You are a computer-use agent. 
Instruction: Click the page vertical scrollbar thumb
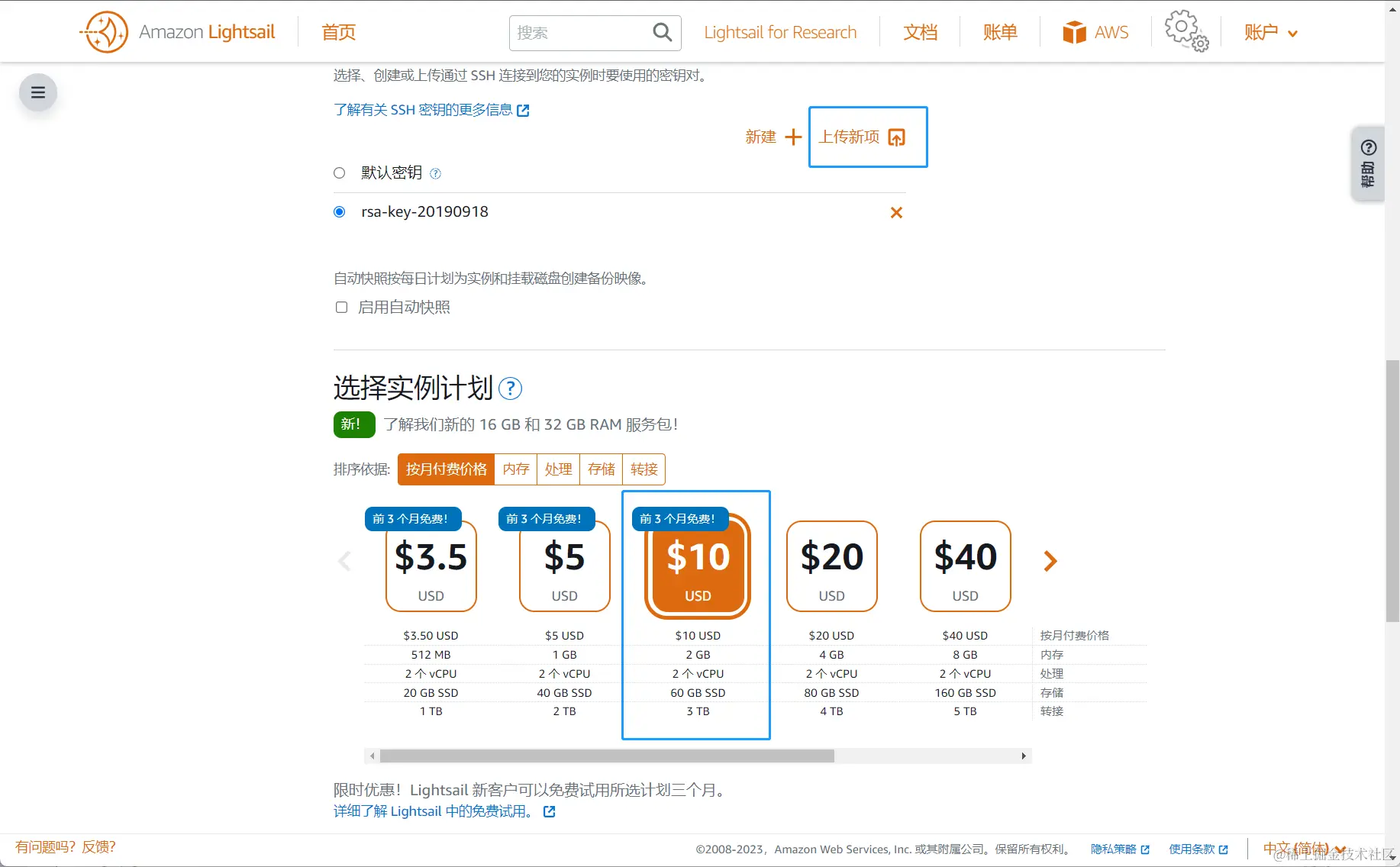tap(1392, 491)
